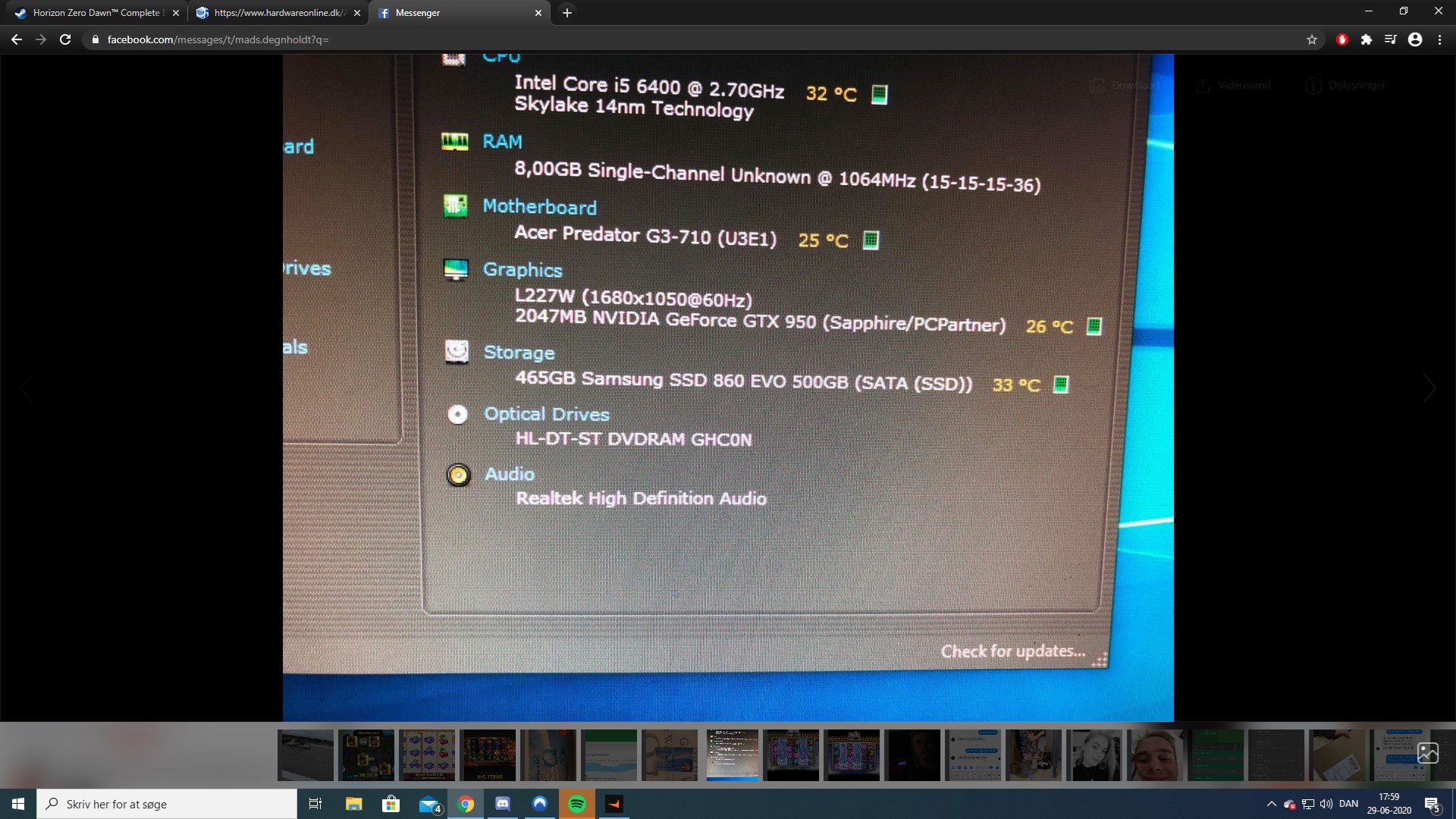Open Task View on the taskbar
The width and height of the screenshot is (1456, 819).
pos(315,804)
